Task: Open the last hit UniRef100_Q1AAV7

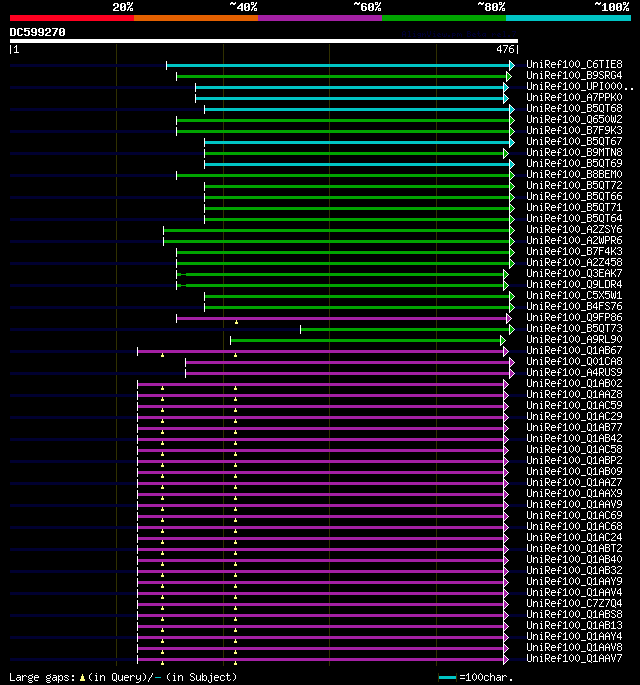Action: [x=574, y=658]
